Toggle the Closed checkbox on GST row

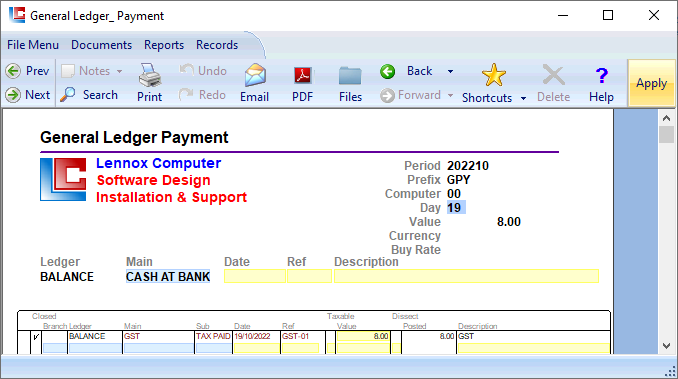coord(36,337)
